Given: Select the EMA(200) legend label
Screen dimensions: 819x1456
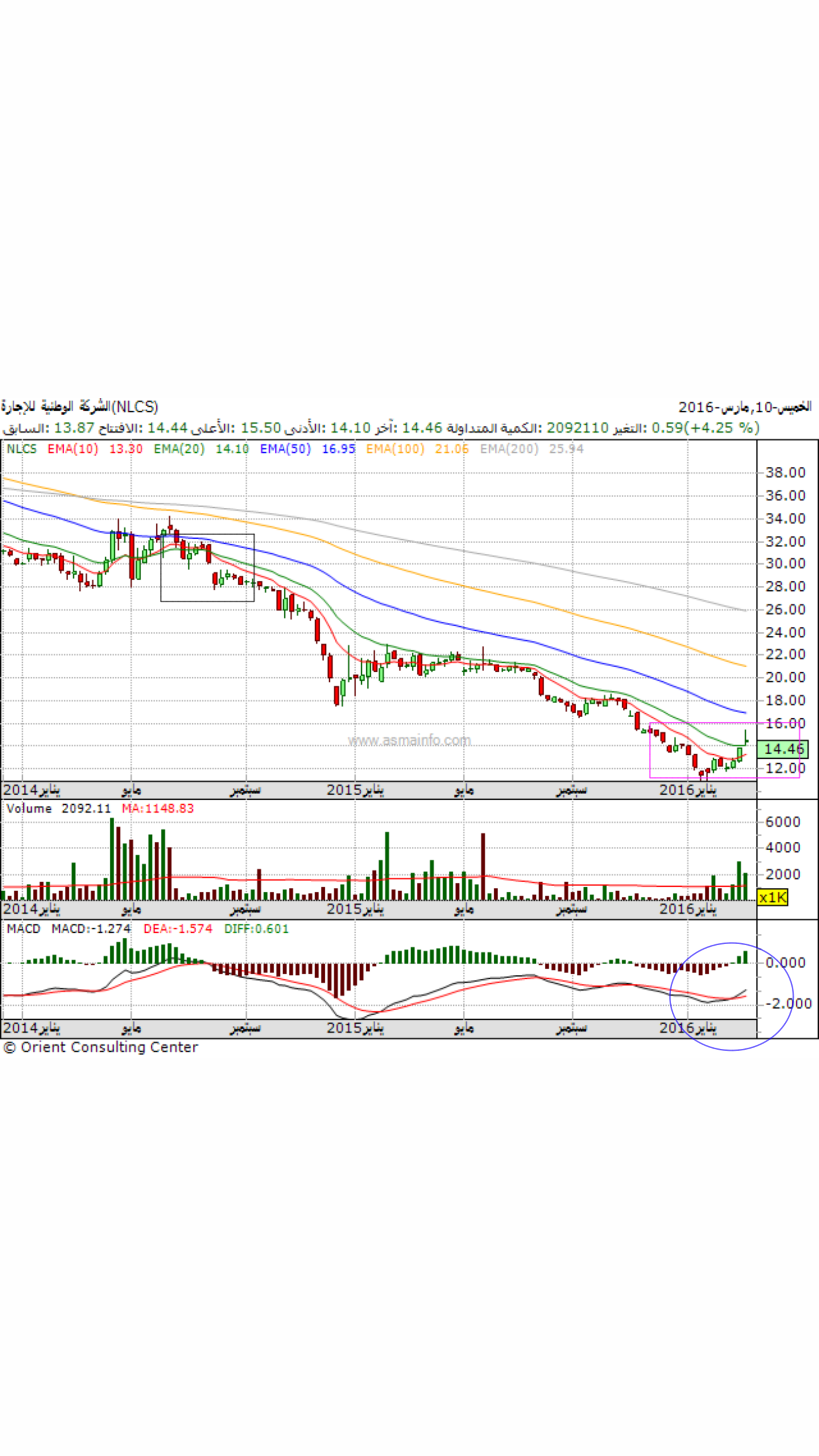Looking at the screenshot, I should pyautogui.click(x=509, y=449).
